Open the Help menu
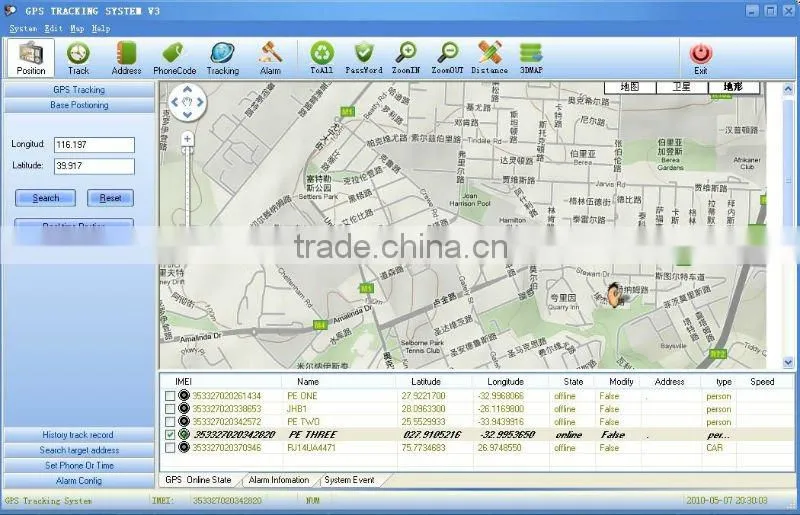Screen dimensions: 800x515 (x=101, y=29)
